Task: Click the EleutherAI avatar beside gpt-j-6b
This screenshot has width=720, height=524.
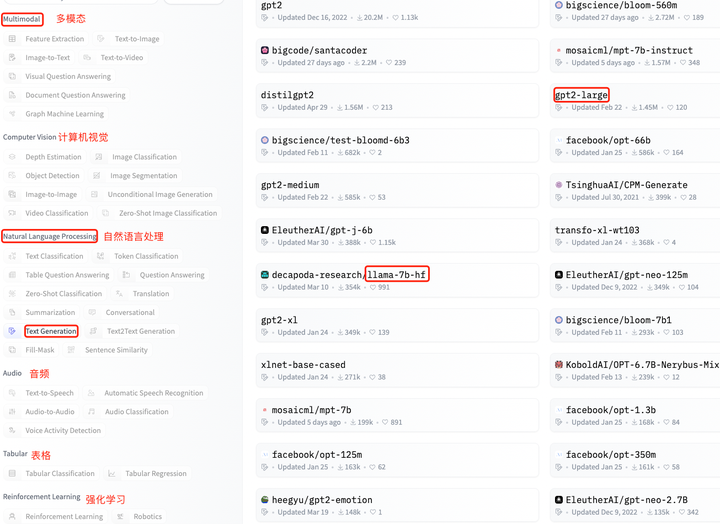Action: tap(264, 230)
